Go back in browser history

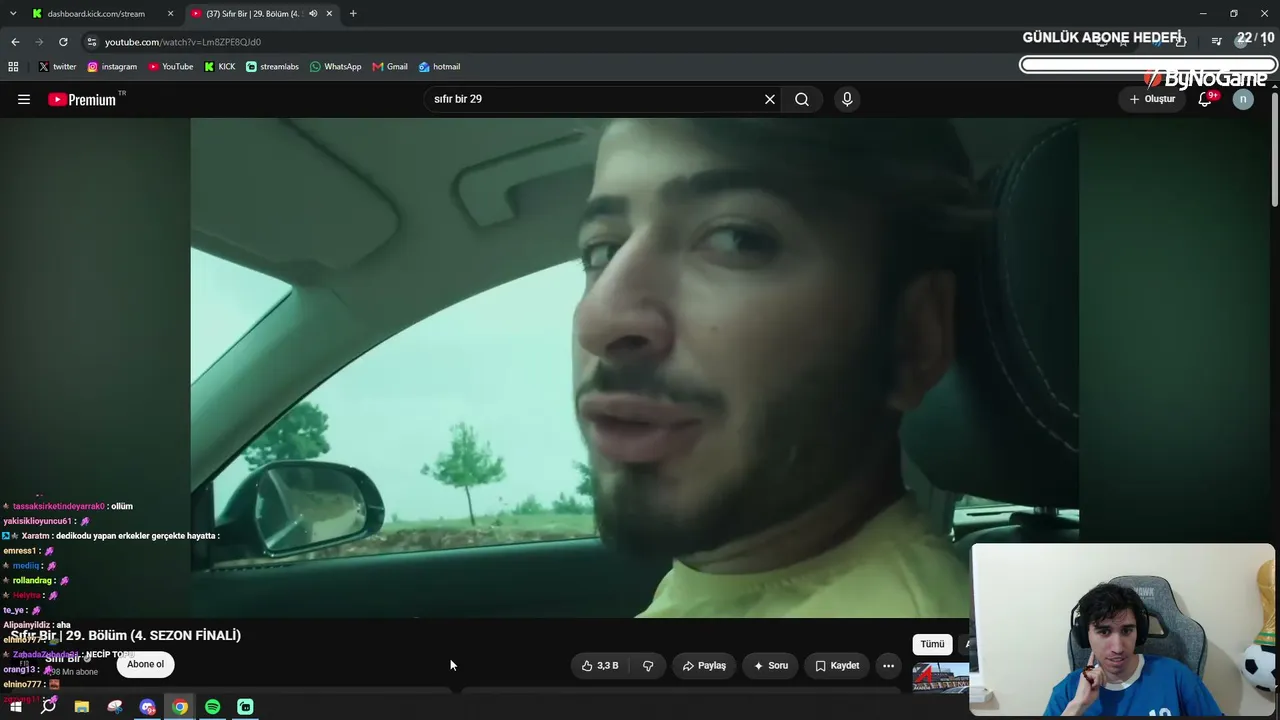pyautogui.click(x=15, y=42)
